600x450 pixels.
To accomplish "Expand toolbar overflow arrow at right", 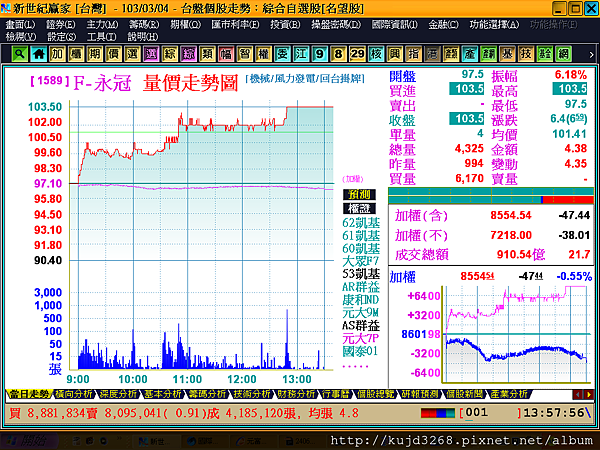I will [591, 54].
